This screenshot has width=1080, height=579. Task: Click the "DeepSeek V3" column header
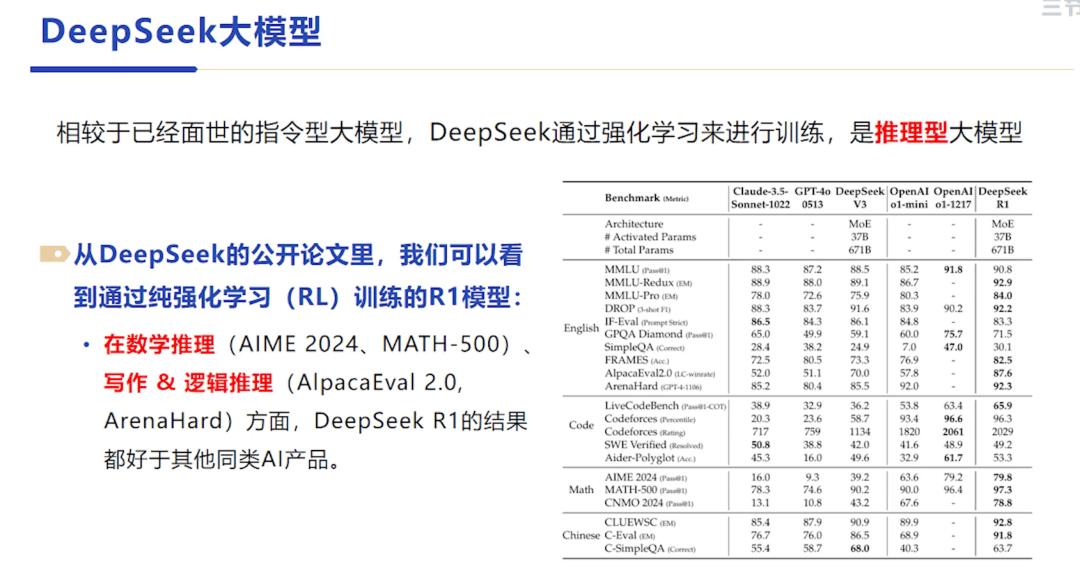[x=860, y=198]
